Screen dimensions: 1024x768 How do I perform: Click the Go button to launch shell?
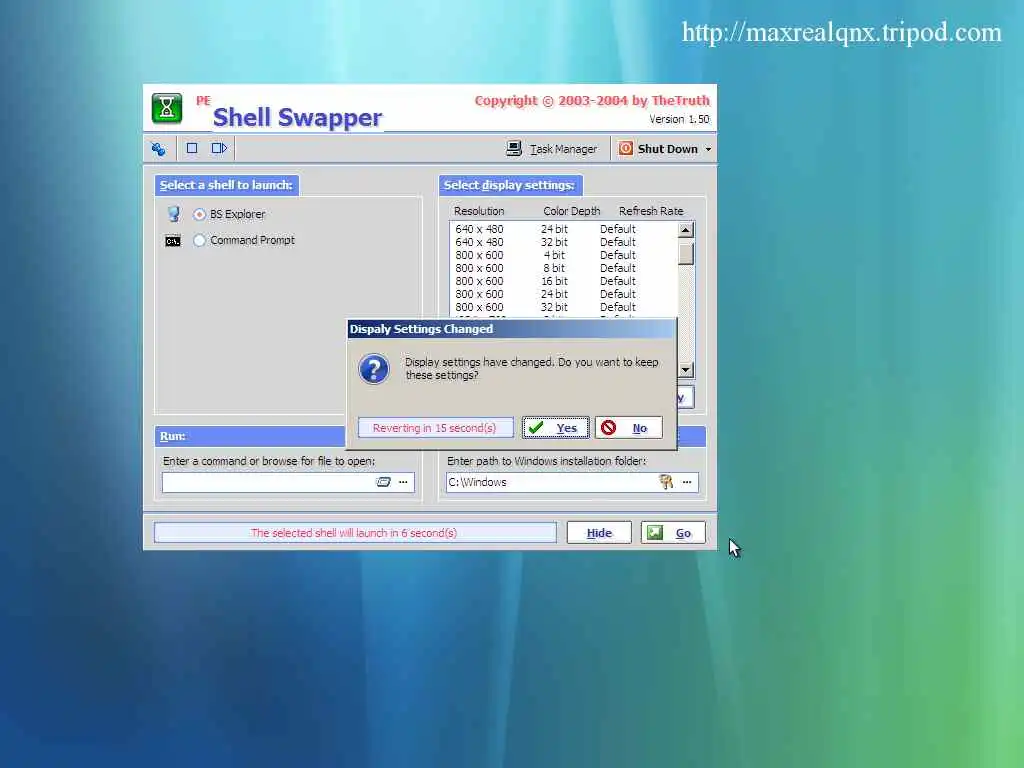tap(673, 533)
